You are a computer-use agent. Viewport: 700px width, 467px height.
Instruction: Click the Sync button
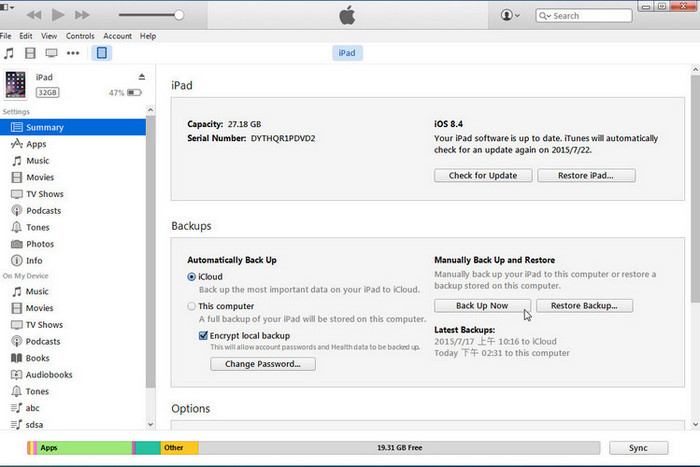(x=638, y=448)
